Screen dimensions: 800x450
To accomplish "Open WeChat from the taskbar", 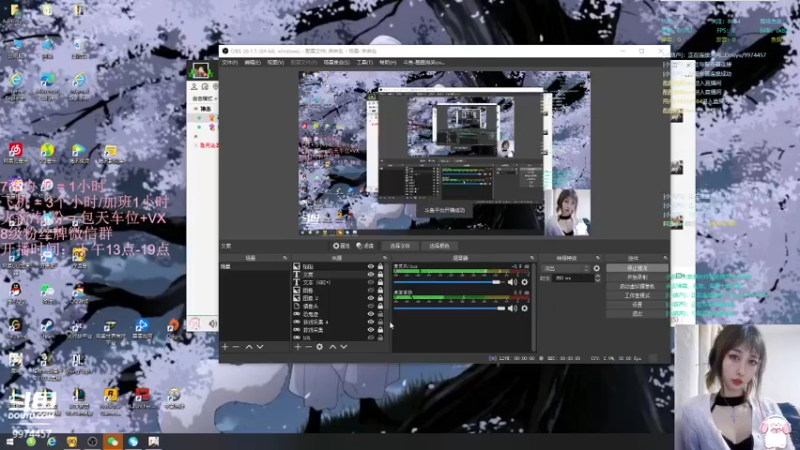I will 113,441.
